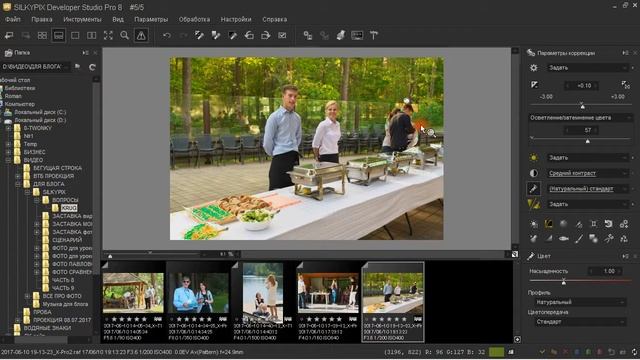Select the СЦЕНАРИЙ folder
Image resolution: width=640 pixels, height=360 pixels.
coord(67,240)
